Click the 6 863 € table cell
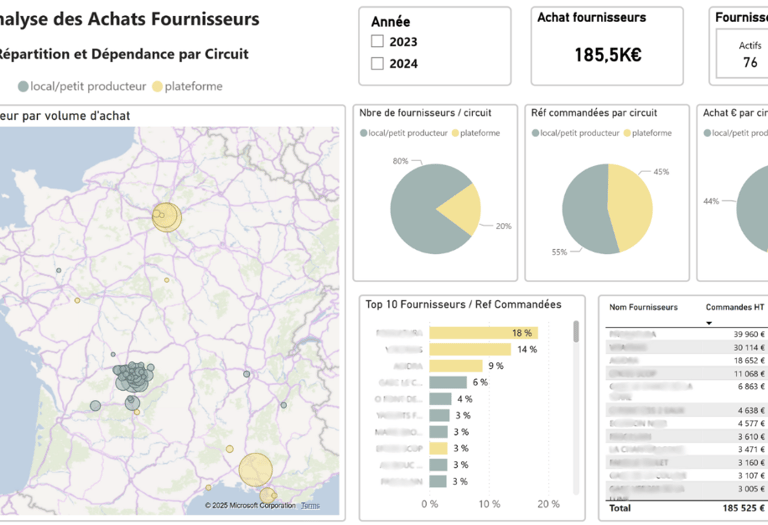The height and width of the screenshot is (525, 768). [x=751, y=386]
